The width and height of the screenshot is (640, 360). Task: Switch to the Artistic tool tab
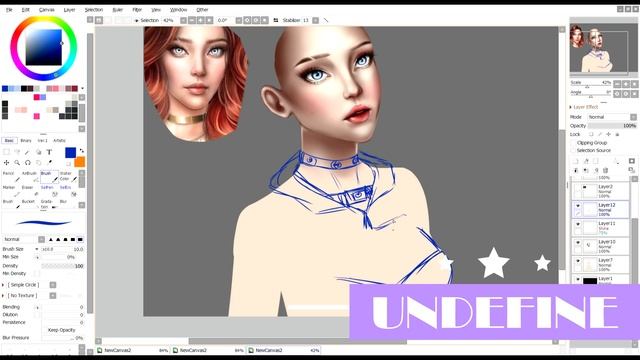pyautogui.click(x=59, y=140)
